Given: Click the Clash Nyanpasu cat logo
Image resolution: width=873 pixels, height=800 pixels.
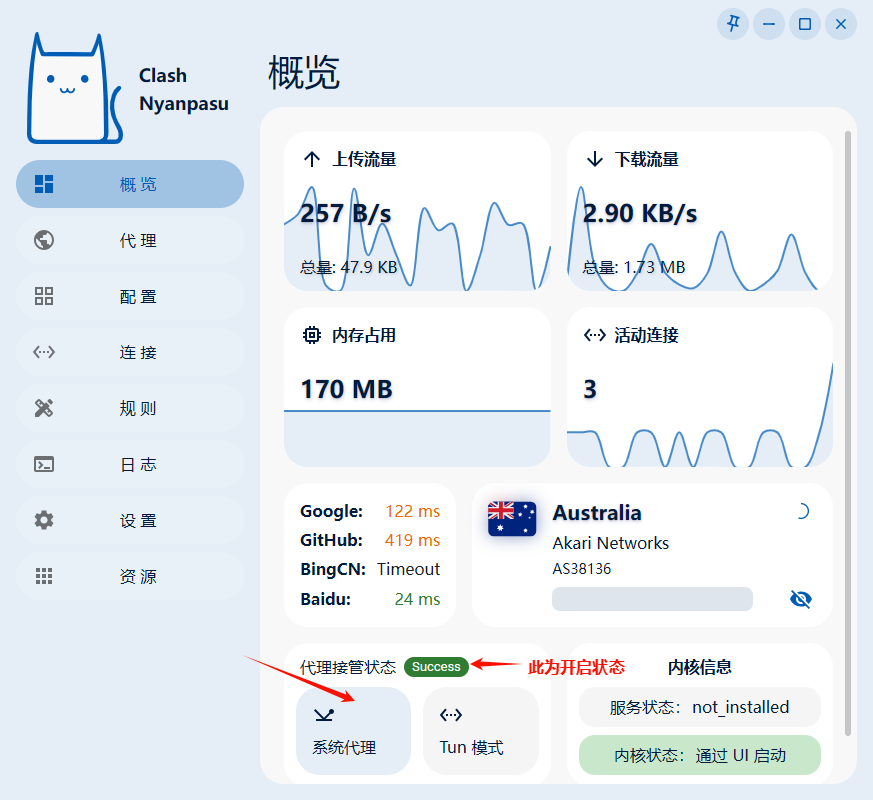Looking at the screenshot, I should (x=74, y=89).
